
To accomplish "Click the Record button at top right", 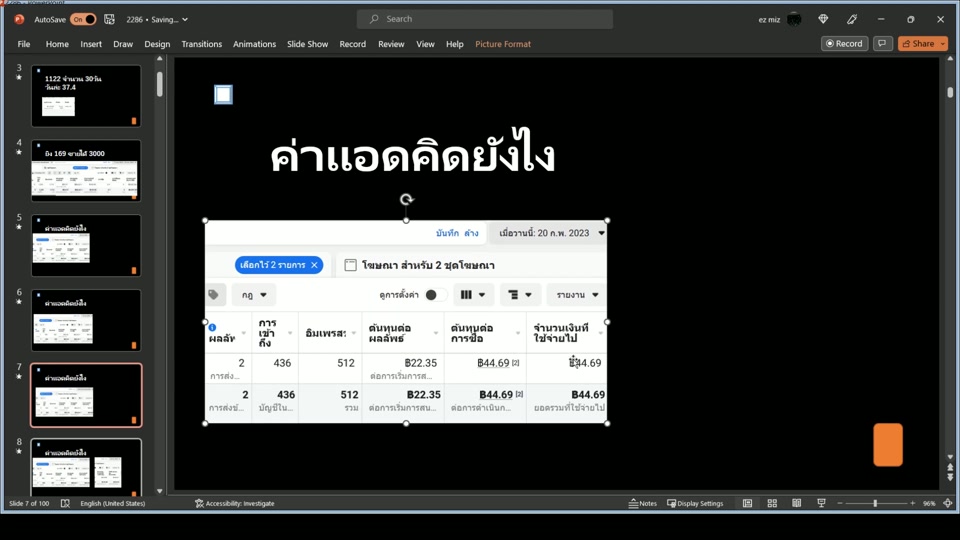I will pos(844,43).
